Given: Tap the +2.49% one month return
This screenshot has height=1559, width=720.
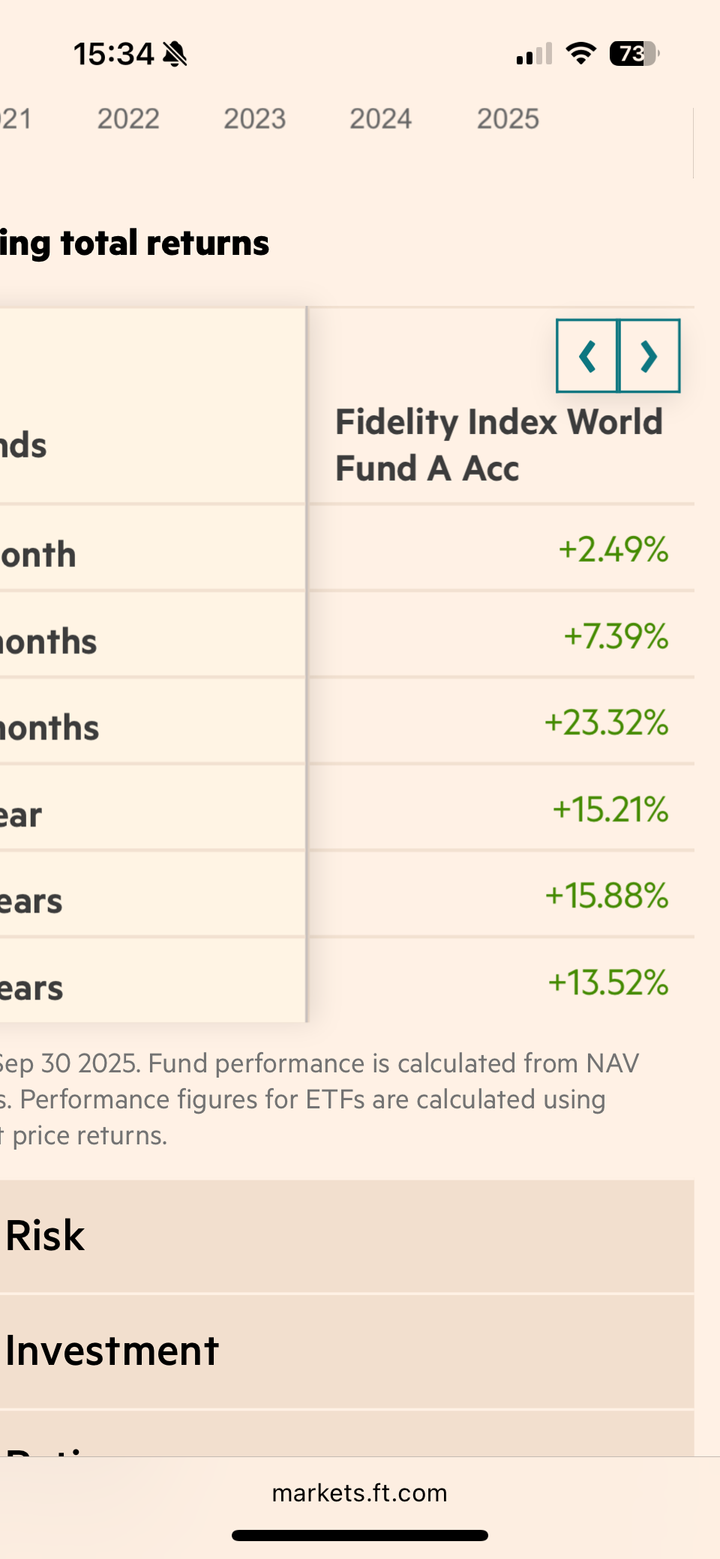Looking at the screenshot, I should [613, 549].
